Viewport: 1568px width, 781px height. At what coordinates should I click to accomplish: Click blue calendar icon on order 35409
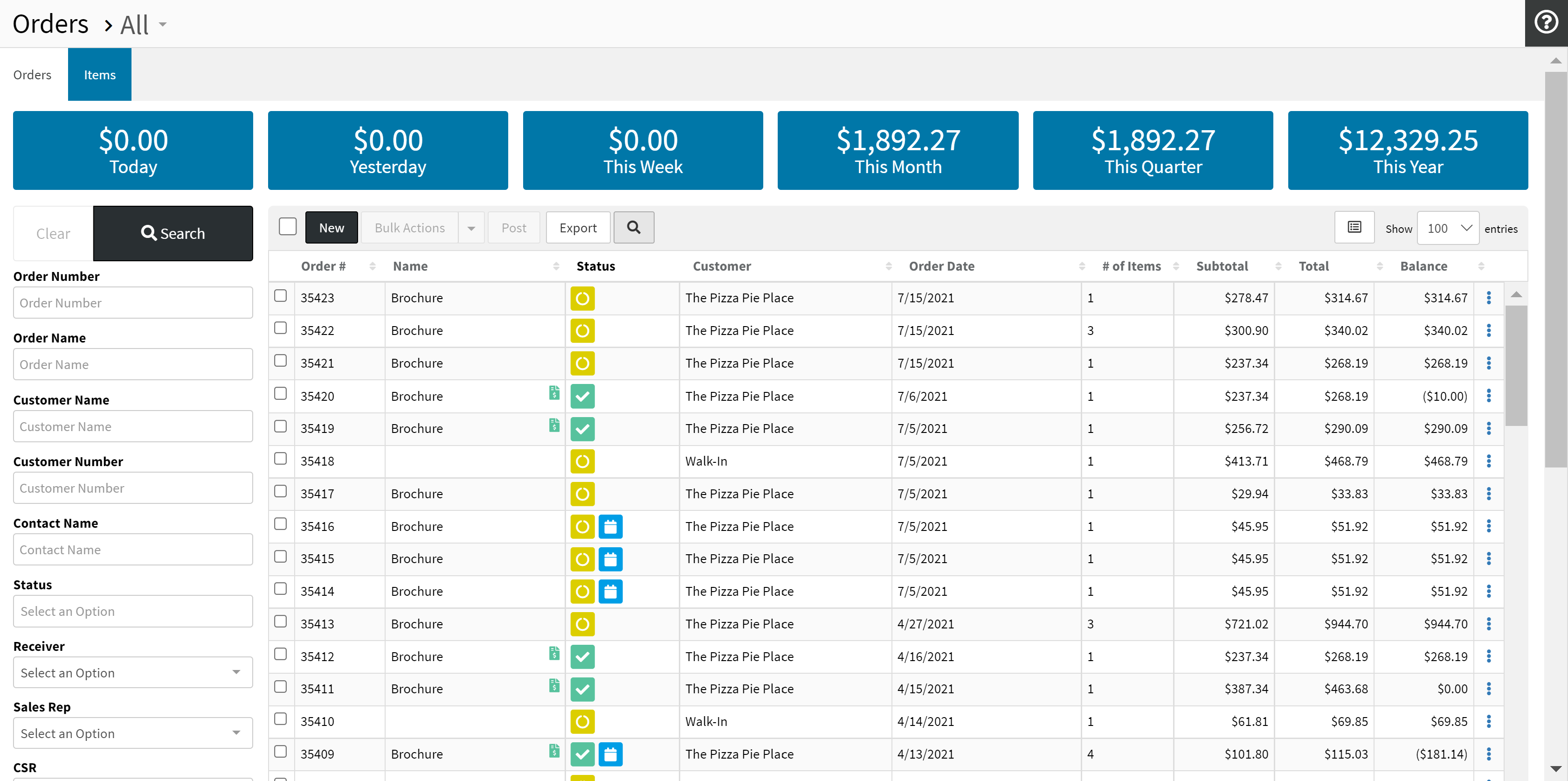click(x=610, y=754)
